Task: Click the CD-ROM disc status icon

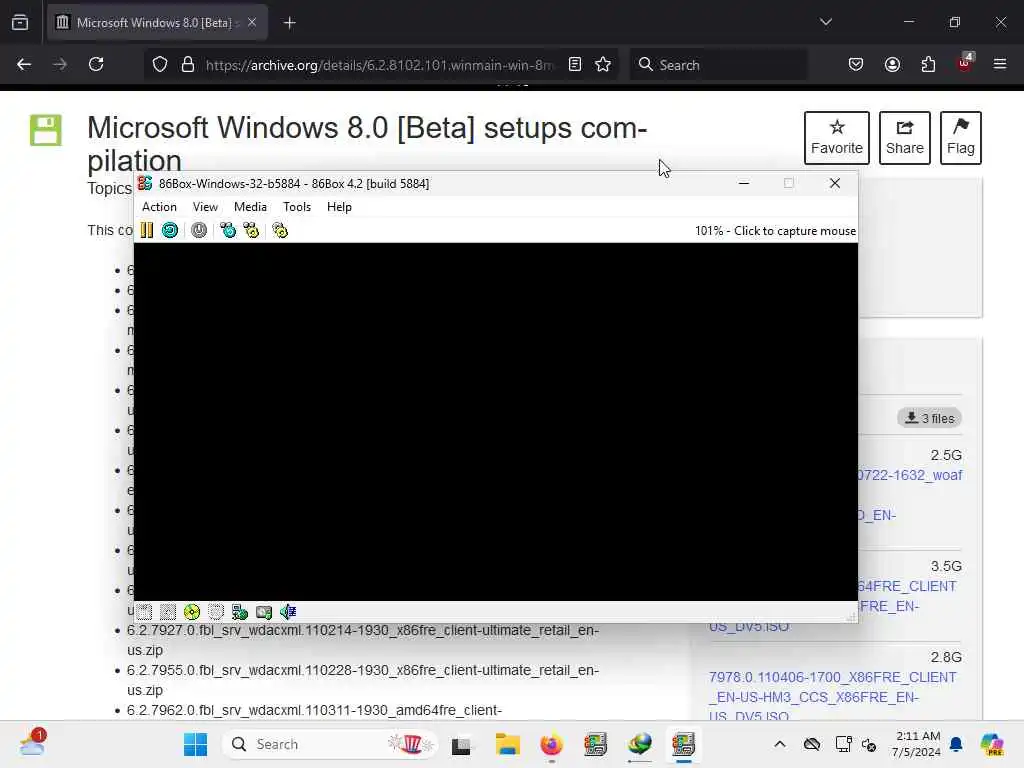Action: 192,612
